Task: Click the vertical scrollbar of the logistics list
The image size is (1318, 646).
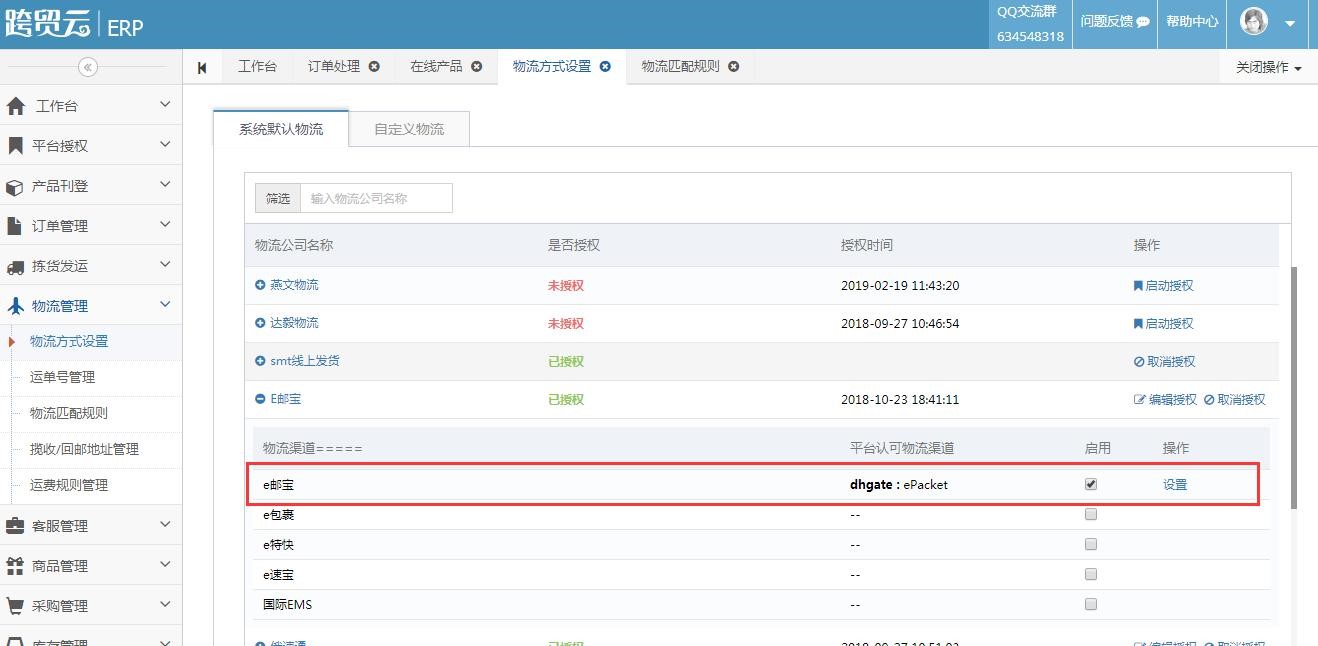Action: point(1295,387)
